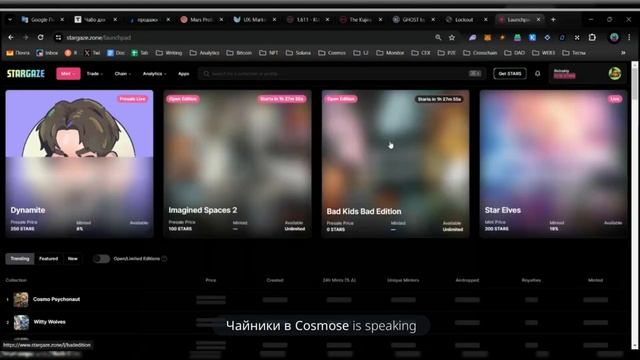Click the Stargaze logo

coord(26,73)
